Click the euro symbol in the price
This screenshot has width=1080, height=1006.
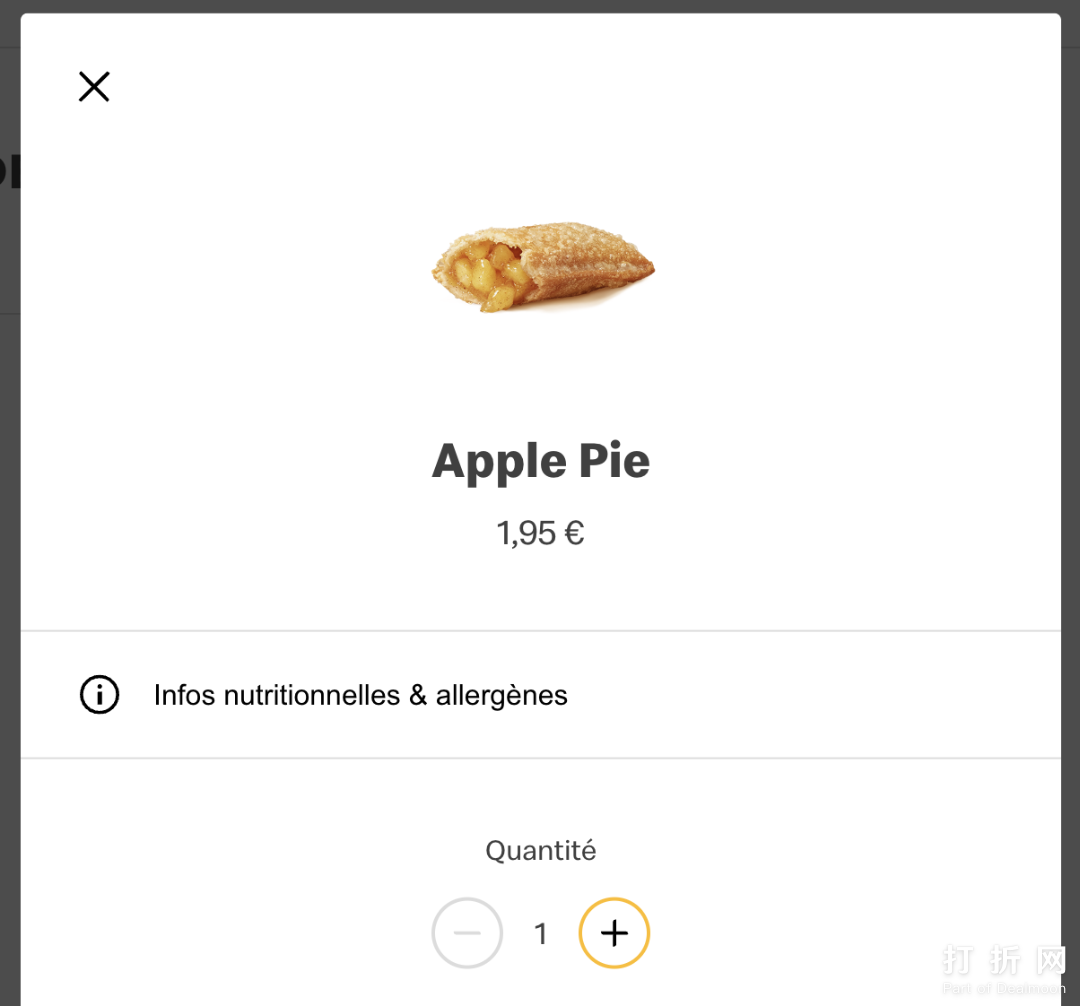pyautogui.click(x=574, y=533)
